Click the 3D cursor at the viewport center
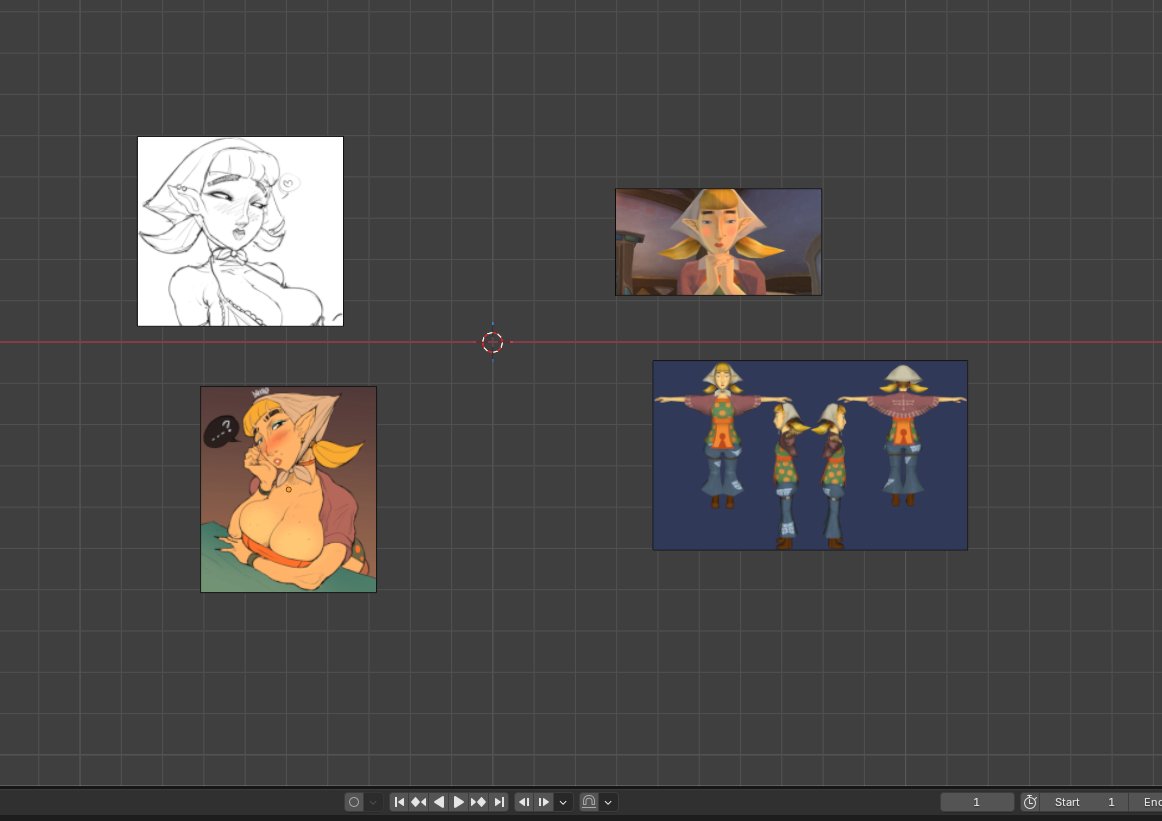 (x=491, y=342)
